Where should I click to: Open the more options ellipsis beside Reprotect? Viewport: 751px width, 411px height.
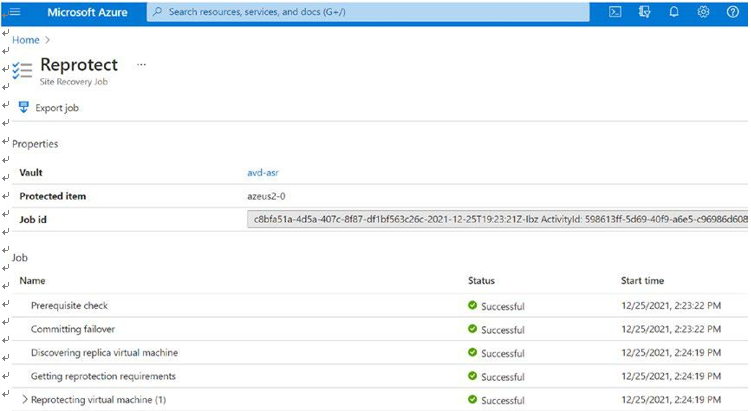click(x=141, y=64)
